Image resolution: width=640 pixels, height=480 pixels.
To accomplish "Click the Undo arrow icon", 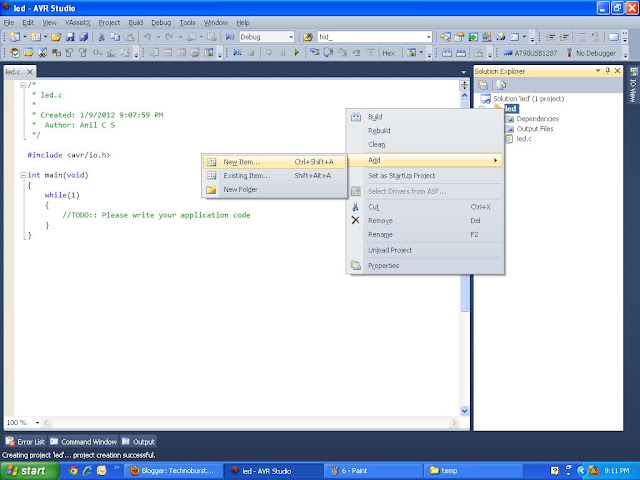I will click(148, 37).
